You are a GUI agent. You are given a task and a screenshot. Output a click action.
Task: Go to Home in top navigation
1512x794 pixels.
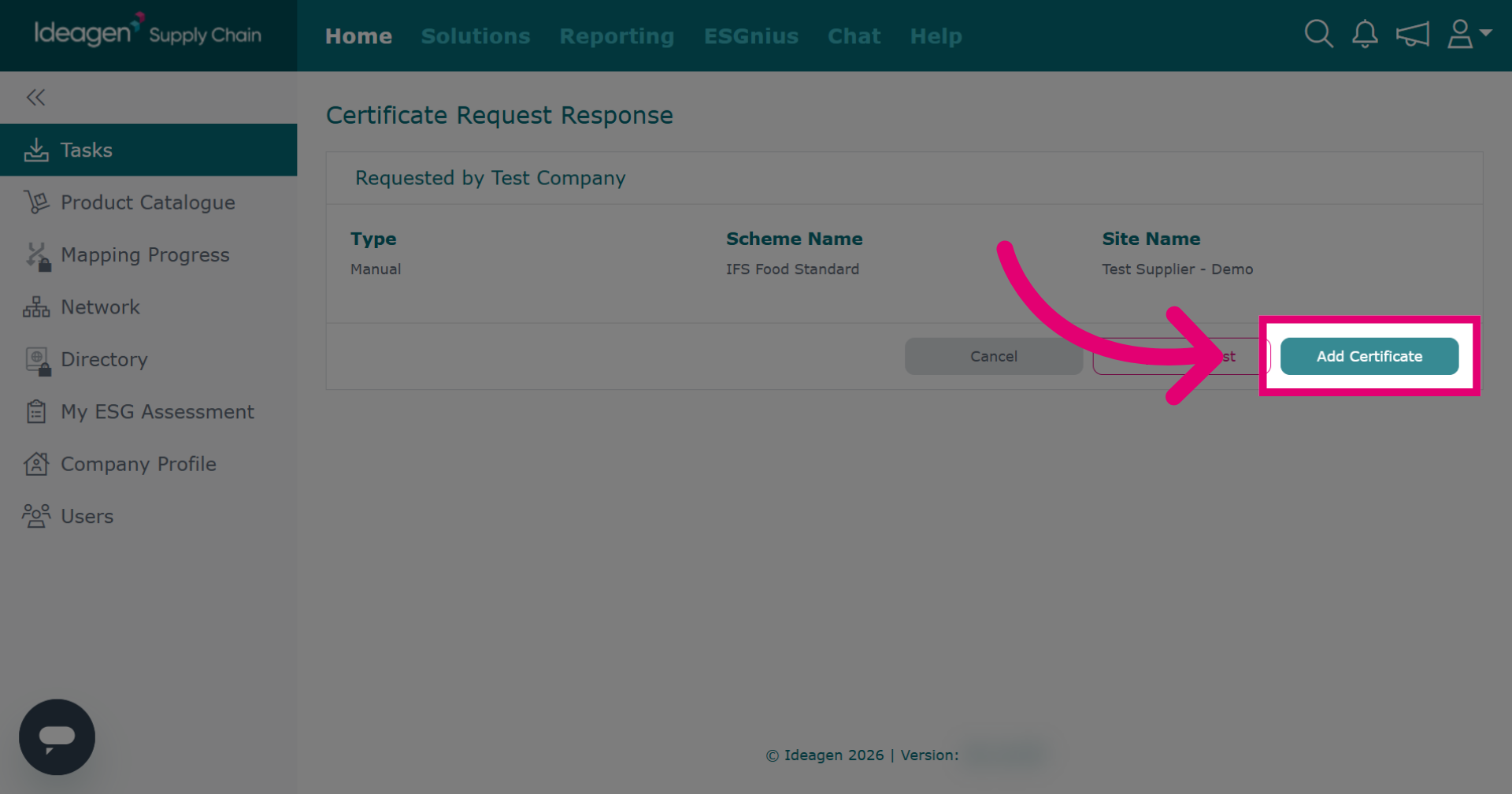pos(358,35)
